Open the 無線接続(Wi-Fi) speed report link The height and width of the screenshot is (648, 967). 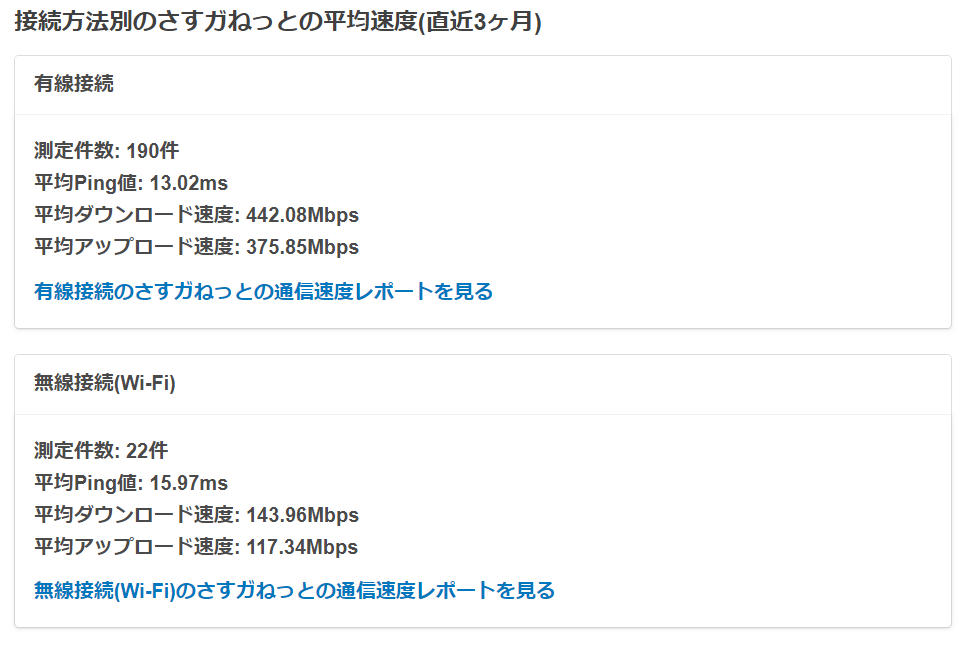(x=294, y=590)
